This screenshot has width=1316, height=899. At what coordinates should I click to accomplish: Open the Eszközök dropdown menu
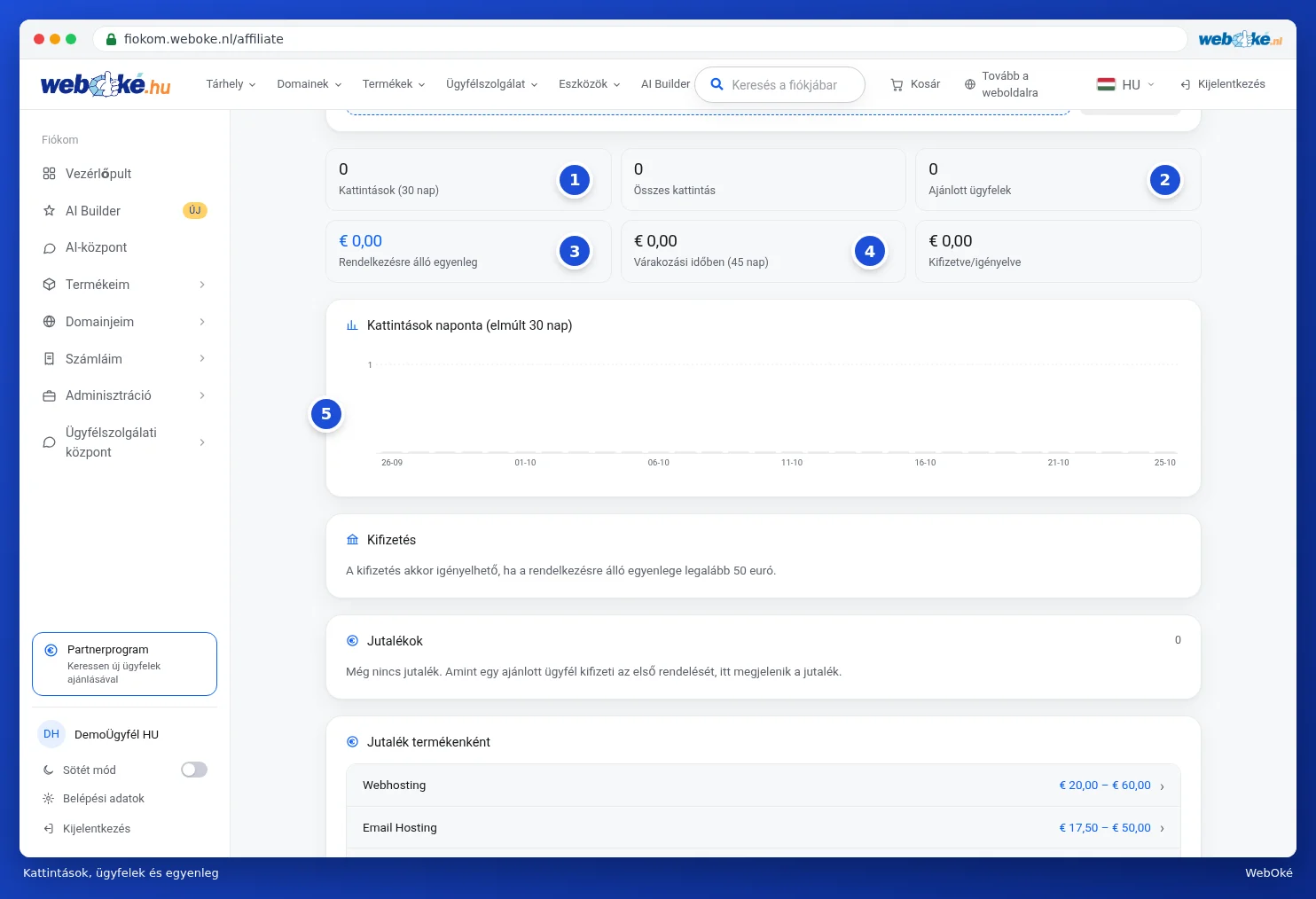(590, 84)
